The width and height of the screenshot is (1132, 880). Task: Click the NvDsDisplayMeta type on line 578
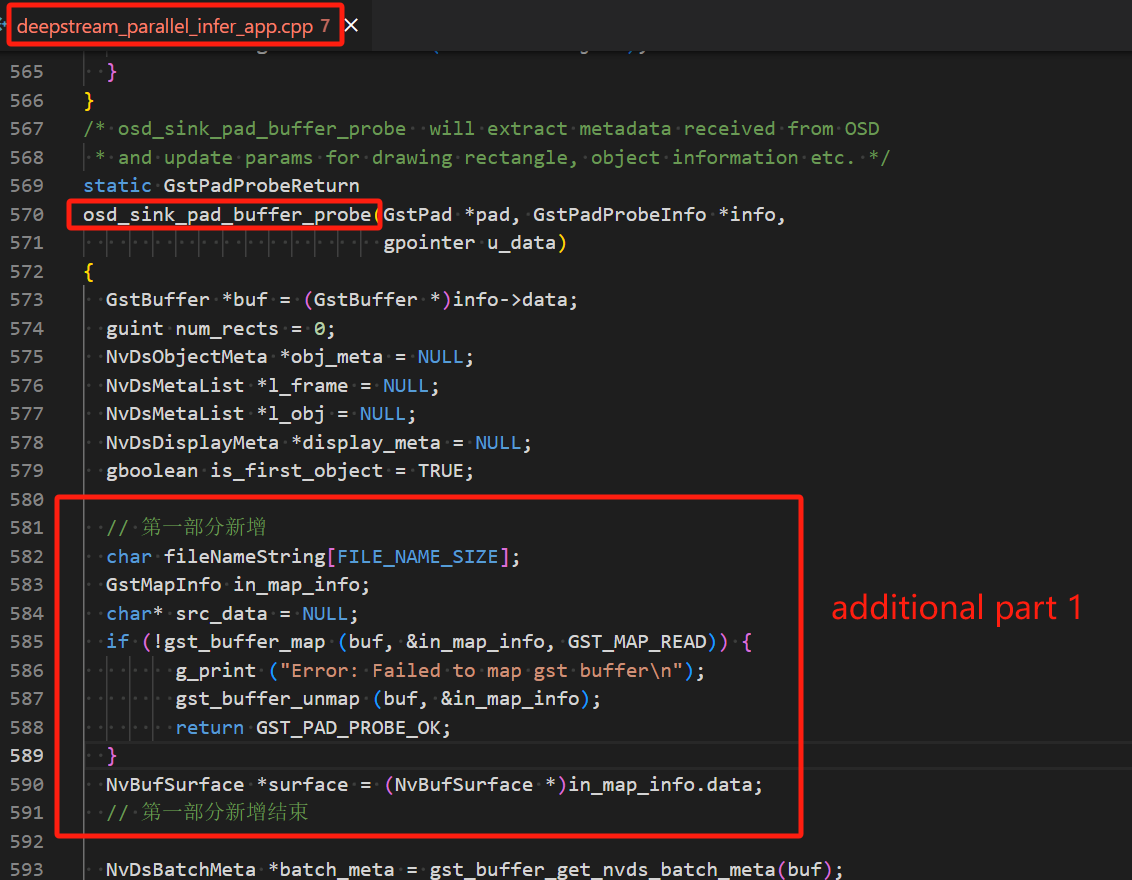(192, 443)
